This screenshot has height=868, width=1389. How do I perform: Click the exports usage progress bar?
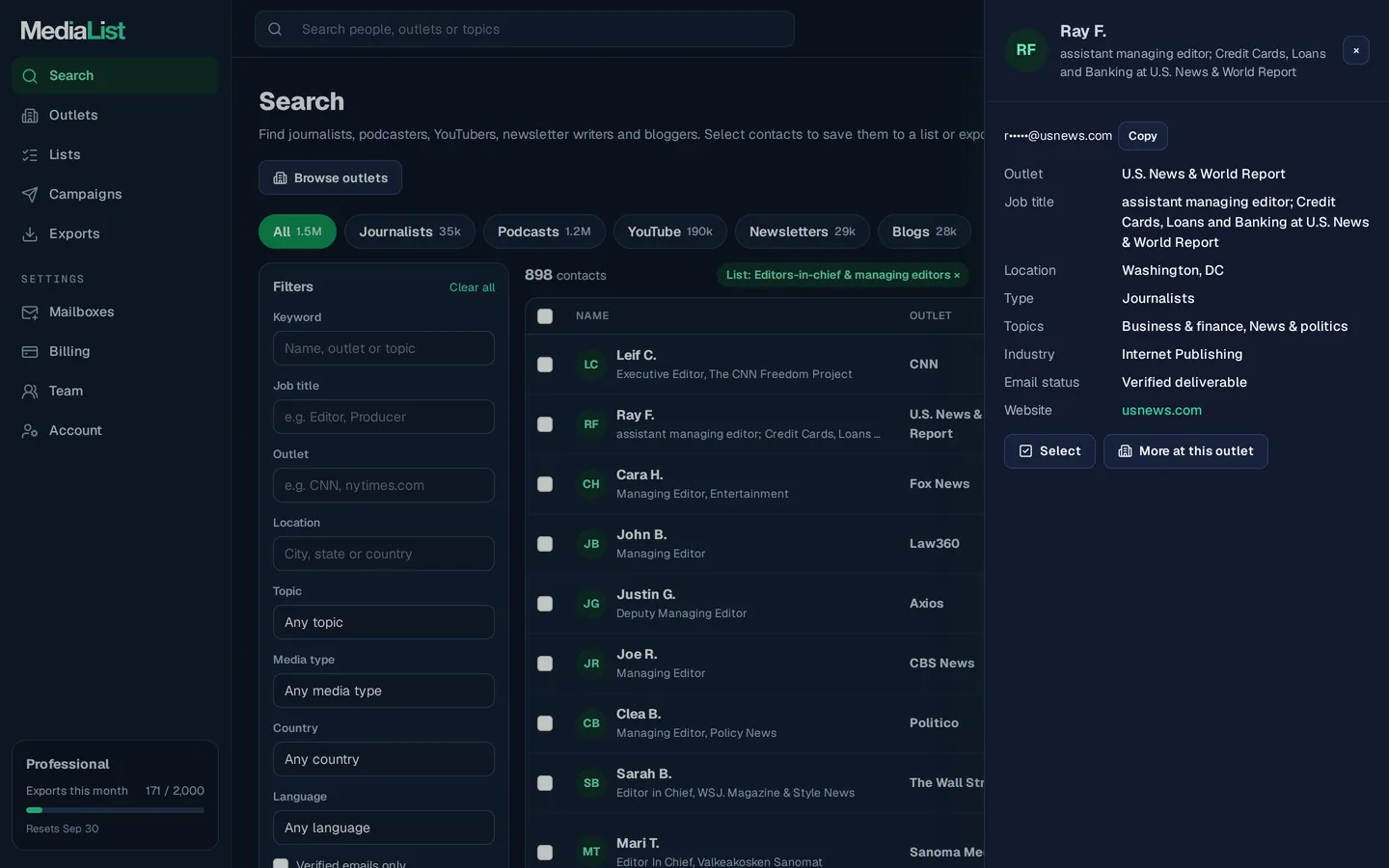pyautogui.click(x=115, y=810)
